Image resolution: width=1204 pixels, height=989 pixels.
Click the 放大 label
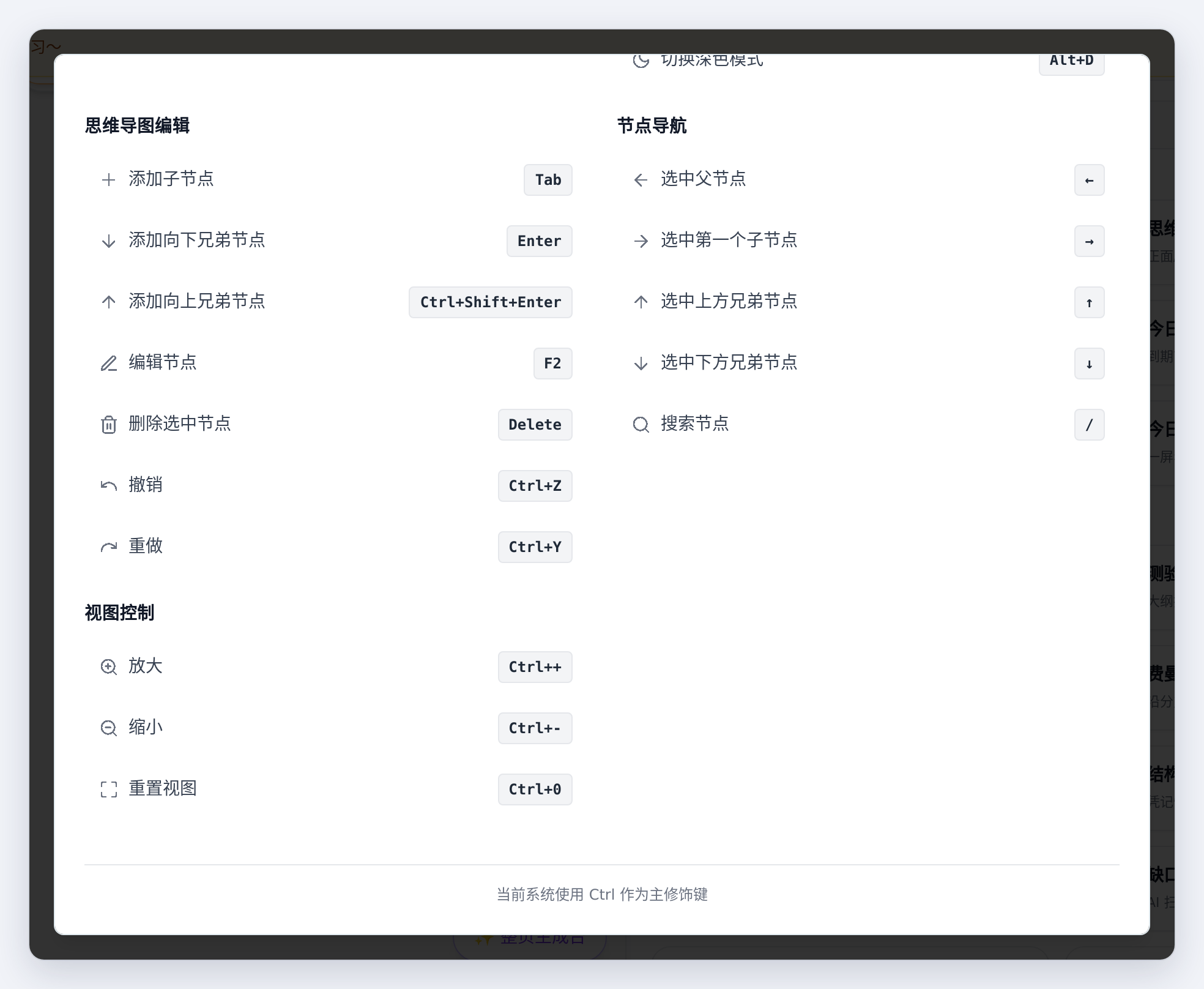(x=146, y=666)
